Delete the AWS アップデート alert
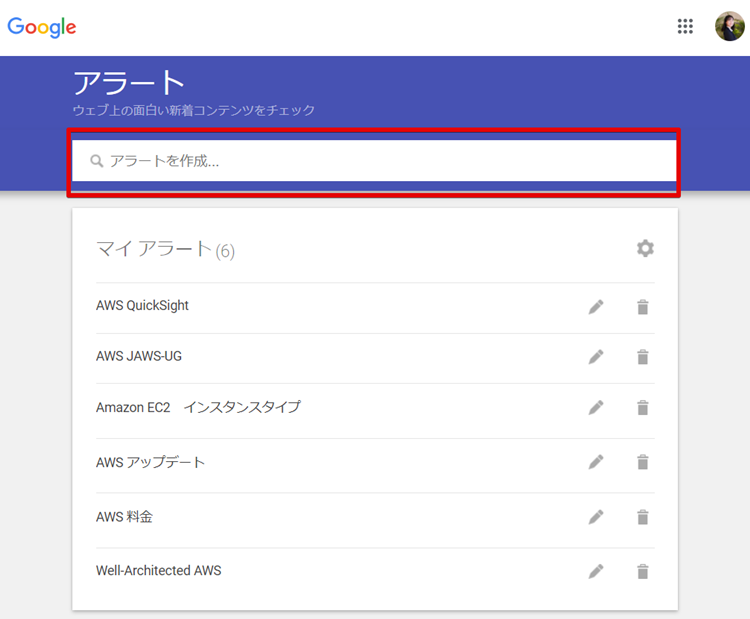 click(x=643, y=462)
